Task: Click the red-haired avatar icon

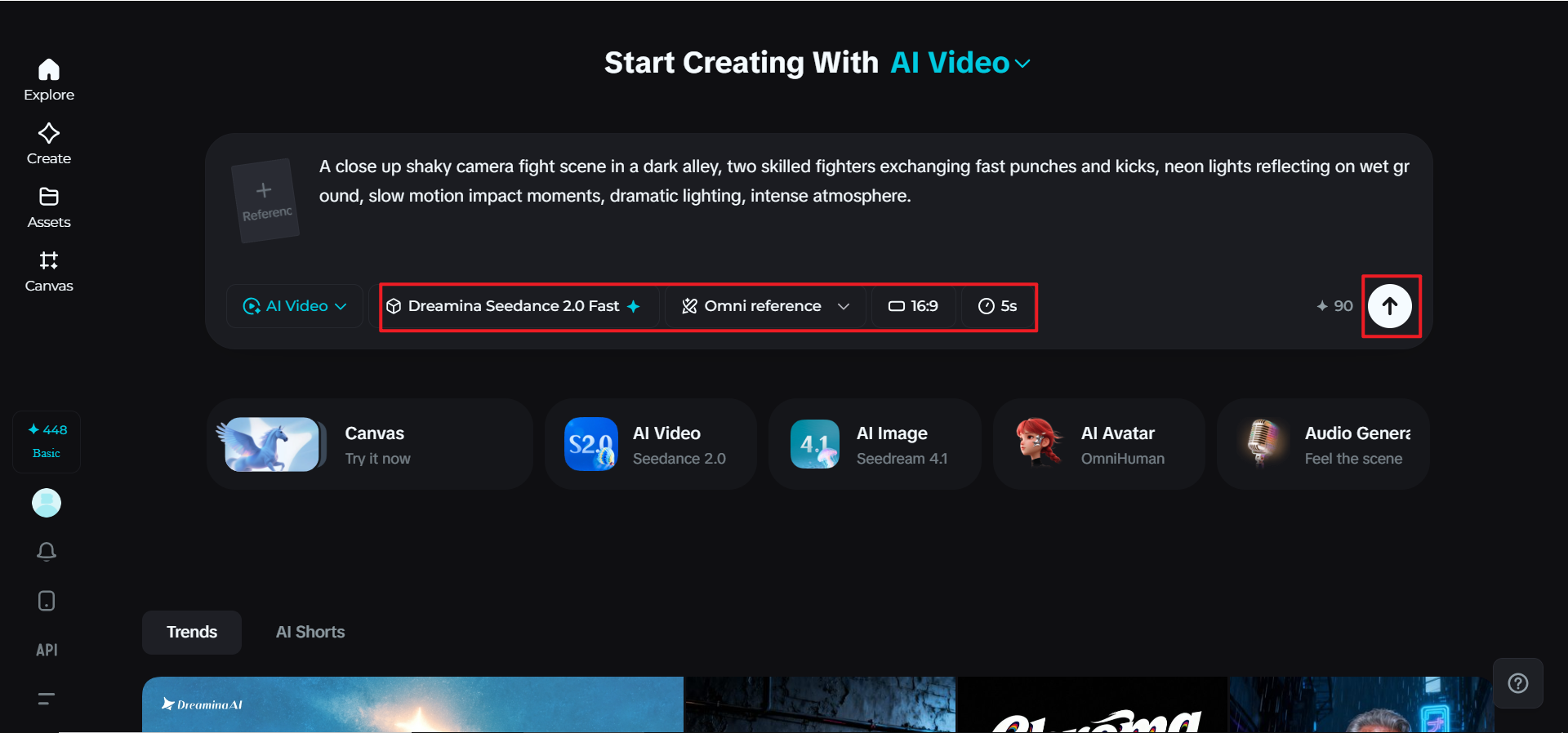Action: pos(1039,442)
